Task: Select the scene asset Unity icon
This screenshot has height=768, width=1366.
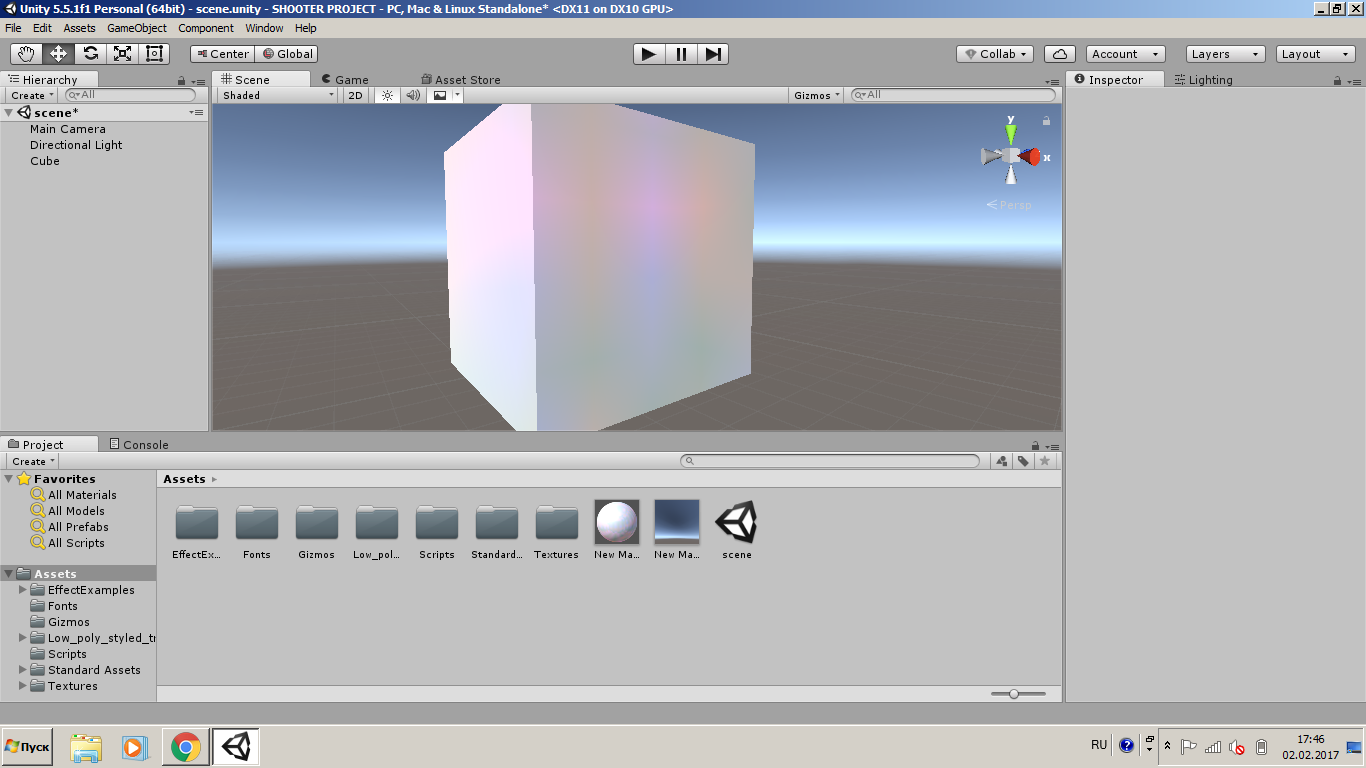Action: 737,522
